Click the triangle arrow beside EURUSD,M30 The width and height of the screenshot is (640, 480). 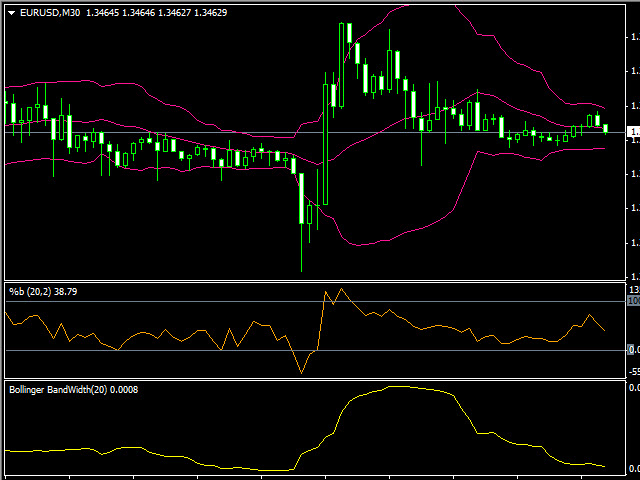click(11, 12)
